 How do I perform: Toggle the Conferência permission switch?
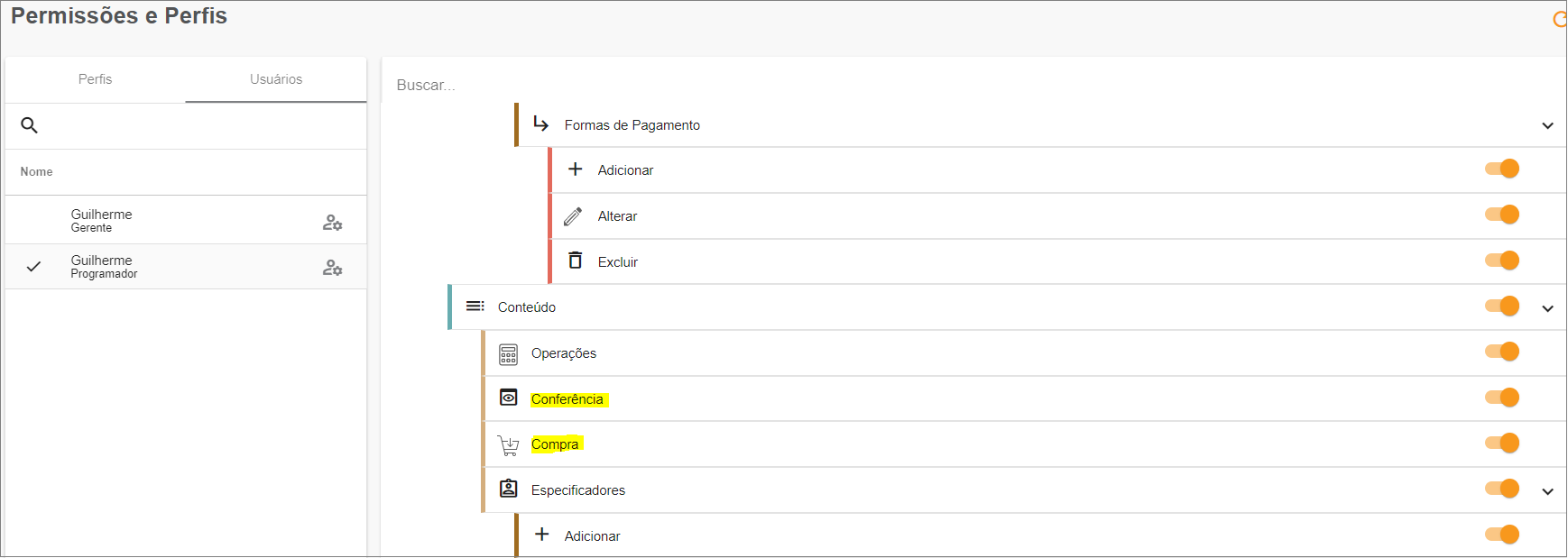[x=1502, y=398]
